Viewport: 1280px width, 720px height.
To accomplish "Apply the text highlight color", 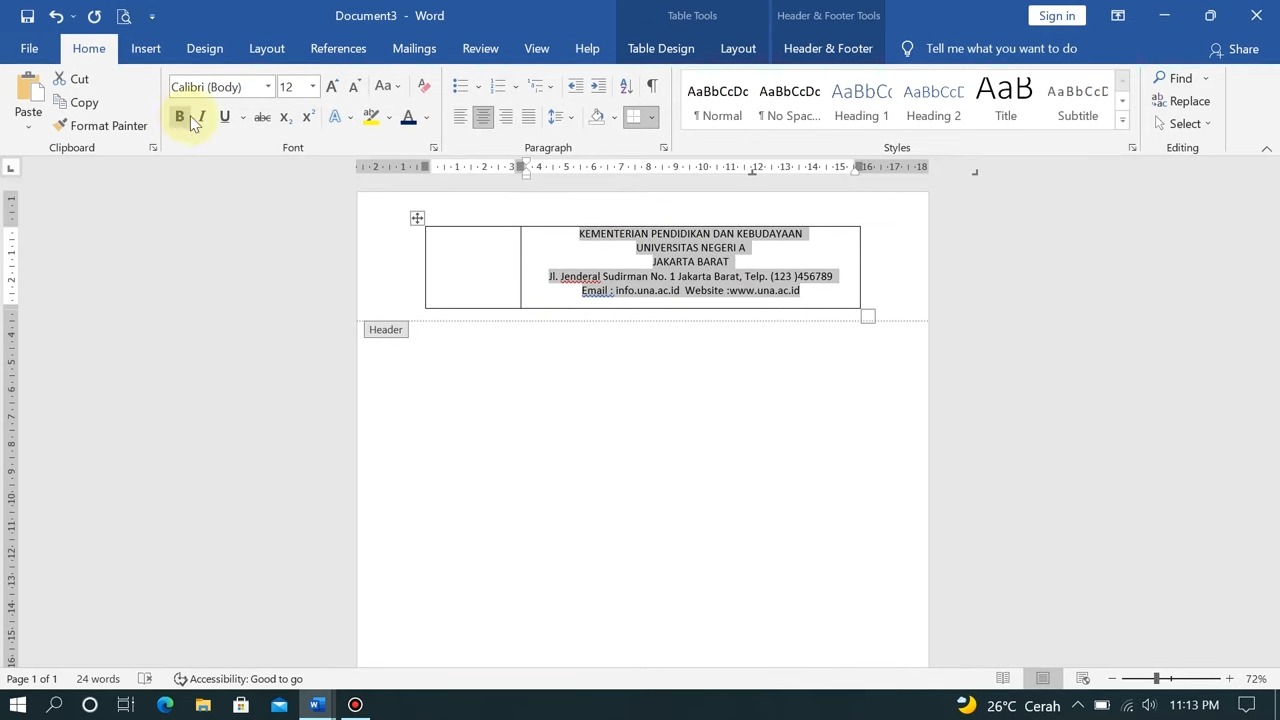I will point(371,117).
